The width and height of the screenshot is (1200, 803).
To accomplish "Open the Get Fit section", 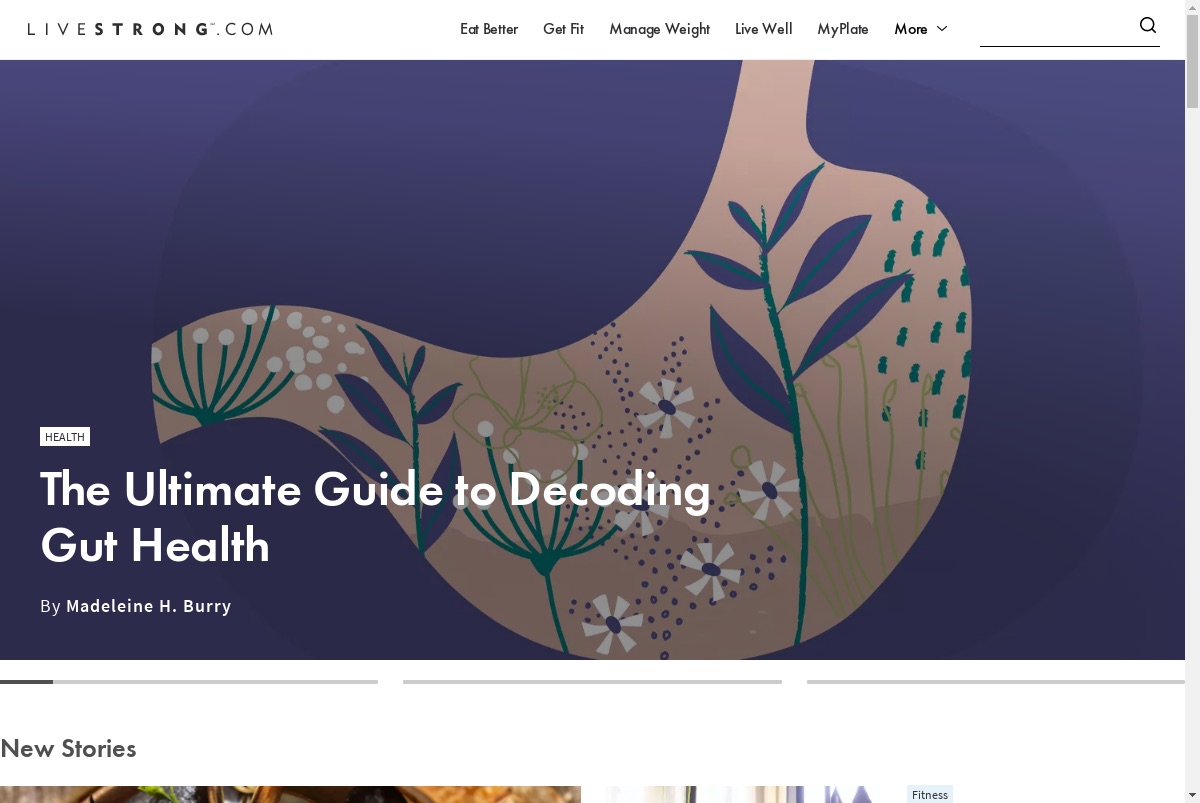I will (x=563, y=29).
